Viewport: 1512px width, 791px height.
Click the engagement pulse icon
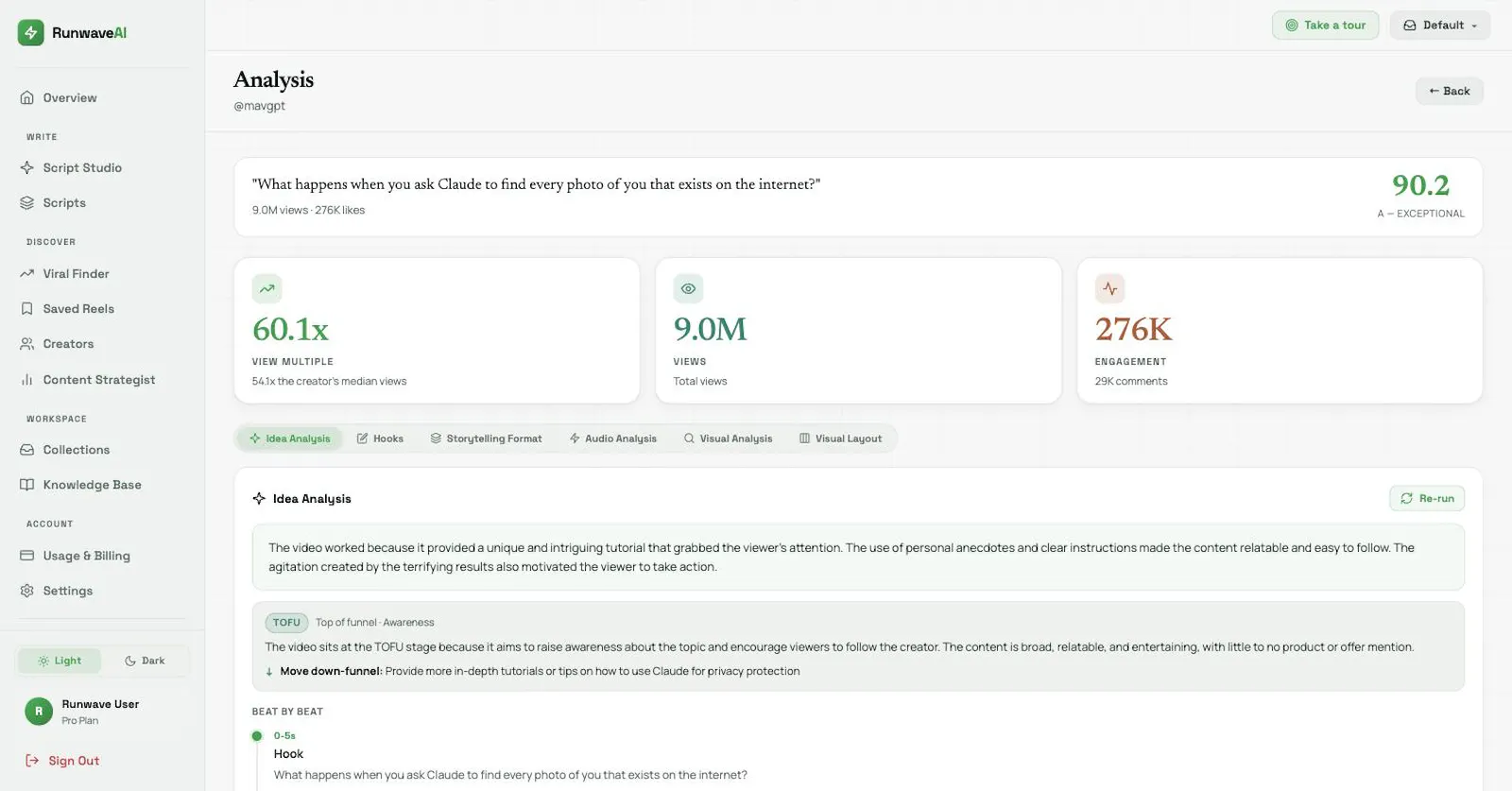[1110, 289]
